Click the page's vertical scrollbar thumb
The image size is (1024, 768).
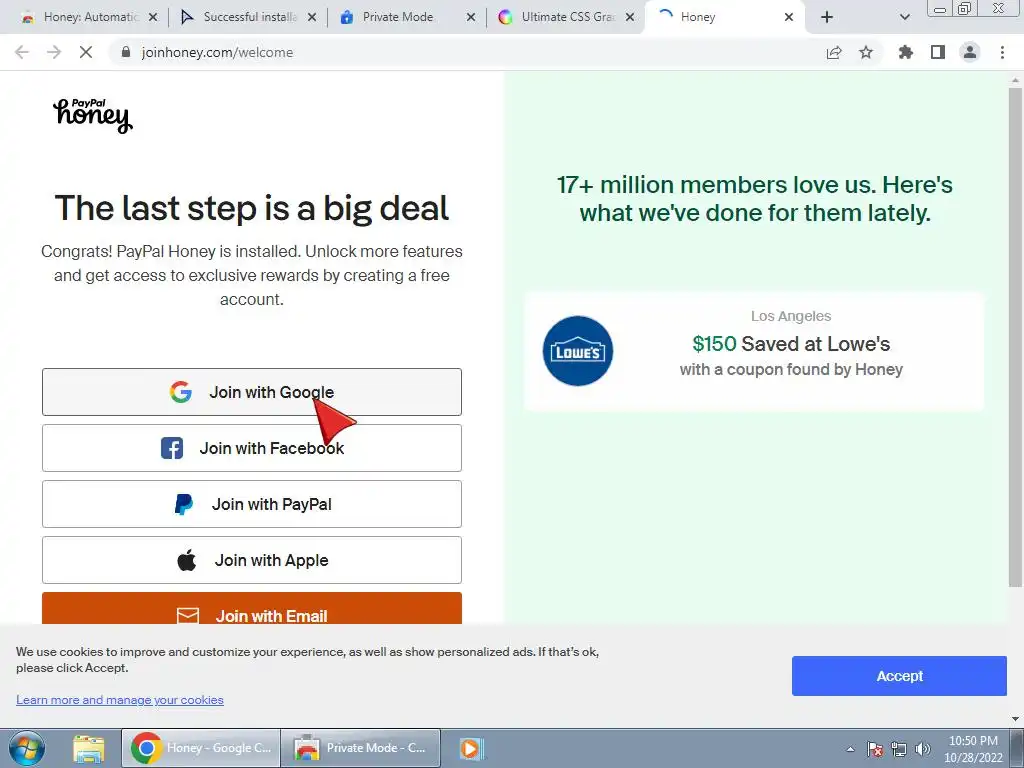pos(1015,336)
